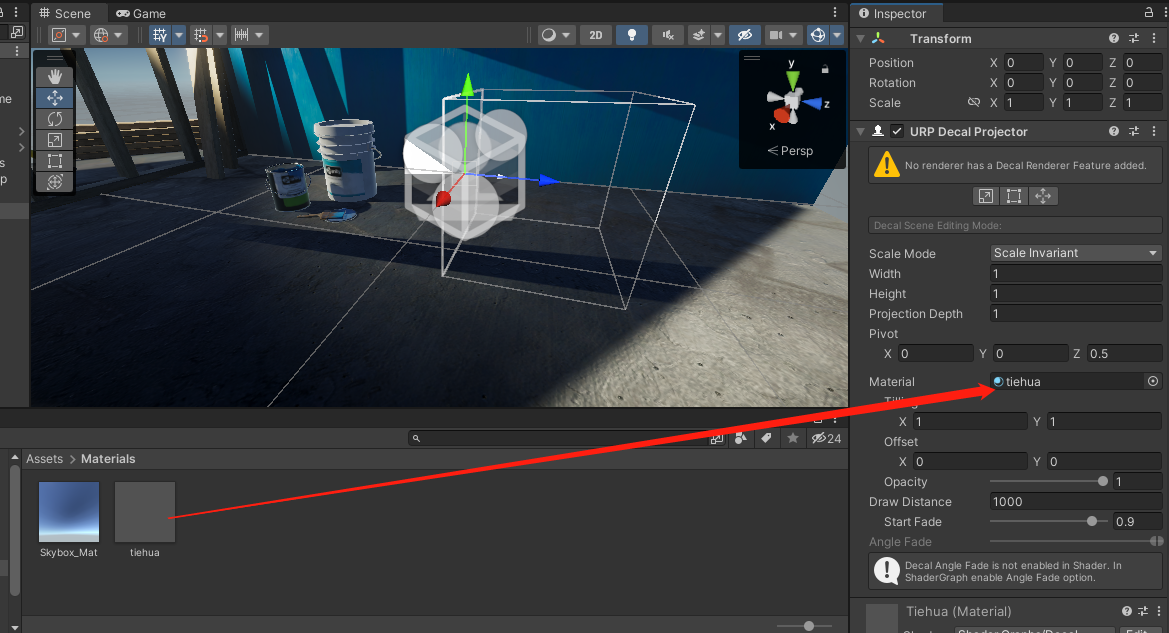Open effects toggle dropdown arrow
This screenshot has height=633, width=1169.
[718, 35]
